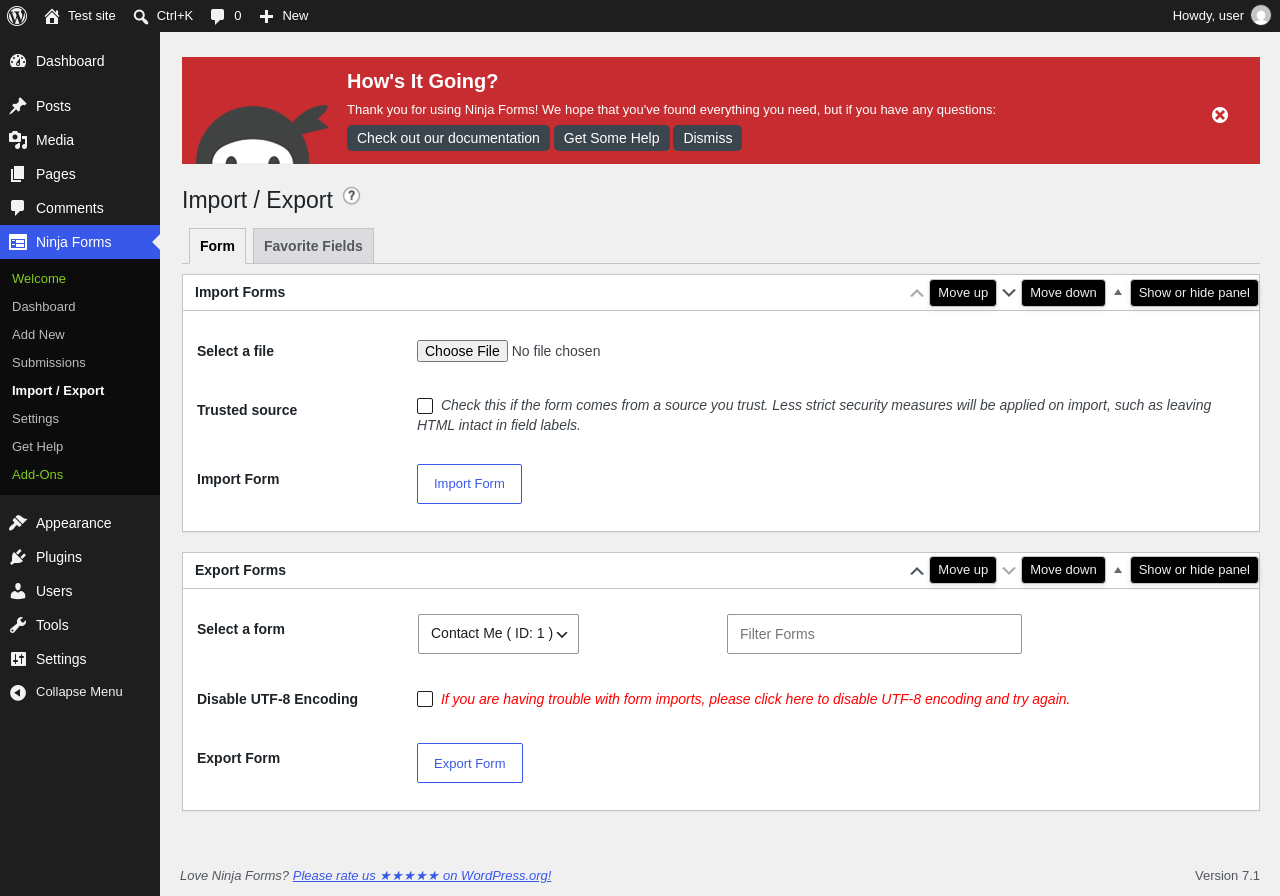Click Check out our documentation button
The height and width of the screenshot is (896, 1280).
448,138
